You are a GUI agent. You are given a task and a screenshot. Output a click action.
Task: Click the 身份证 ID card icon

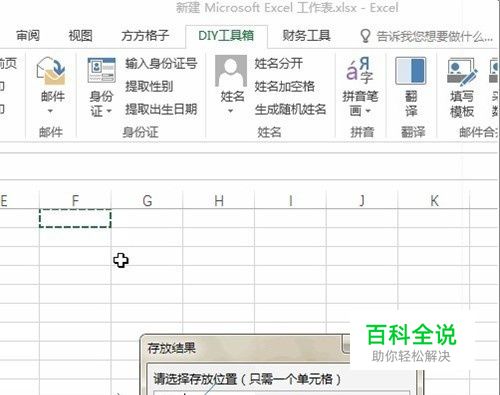tap(101, 70)
